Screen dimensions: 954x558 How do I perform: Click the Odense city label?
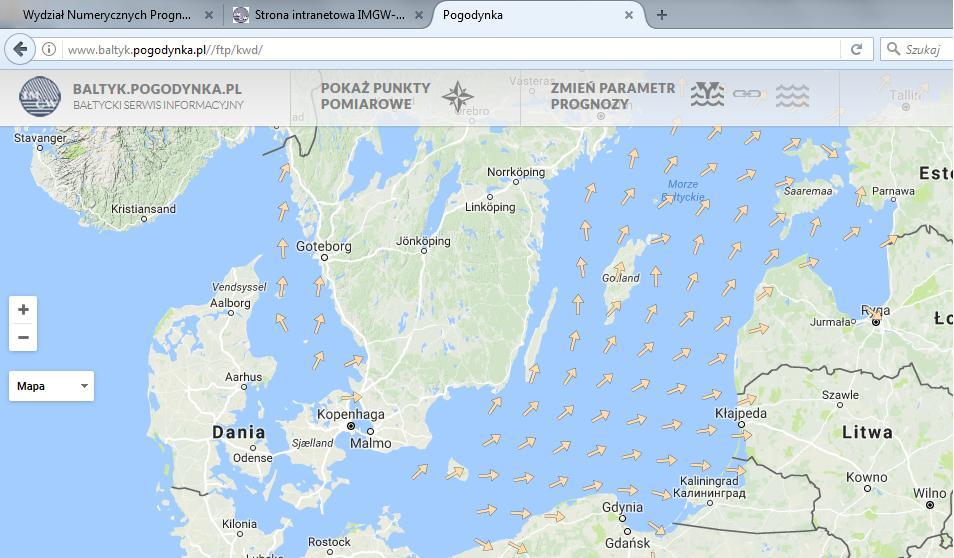[252, 458]
